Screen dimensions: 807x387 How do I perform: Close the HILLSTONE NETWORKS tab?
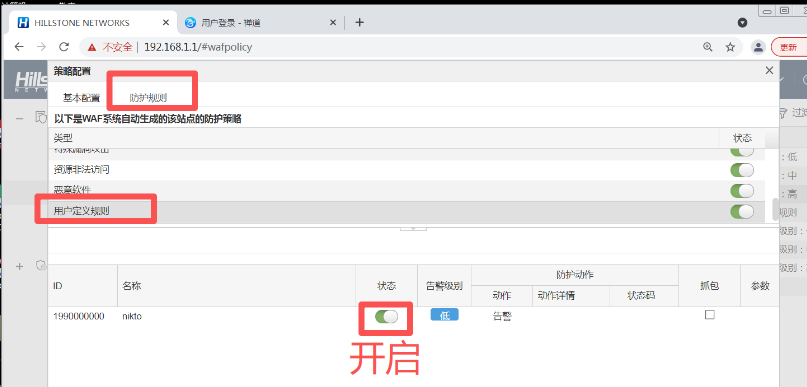[x=166, y=23]
